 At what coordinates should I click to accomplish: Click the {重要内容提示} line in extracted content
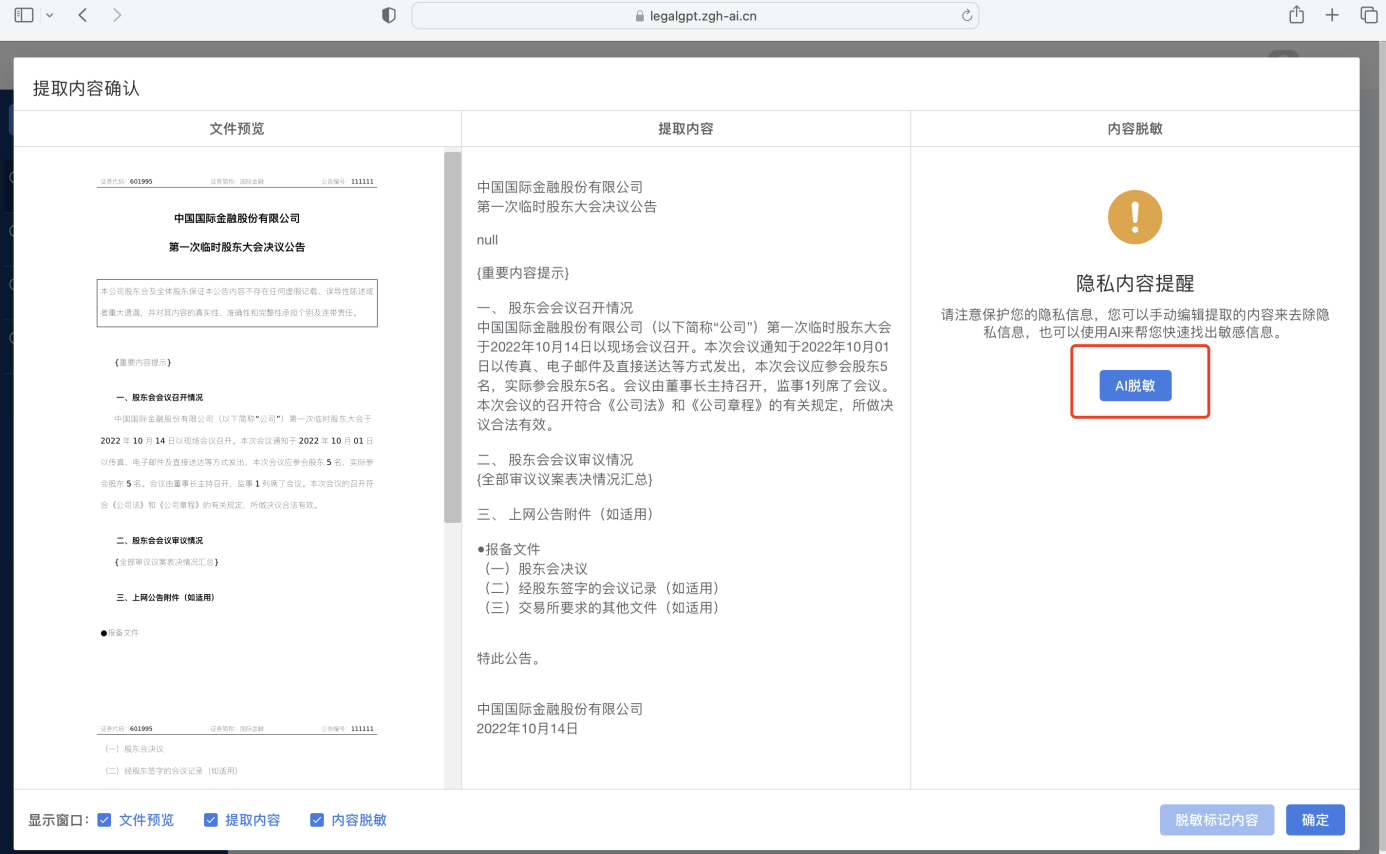pos(523,273)
